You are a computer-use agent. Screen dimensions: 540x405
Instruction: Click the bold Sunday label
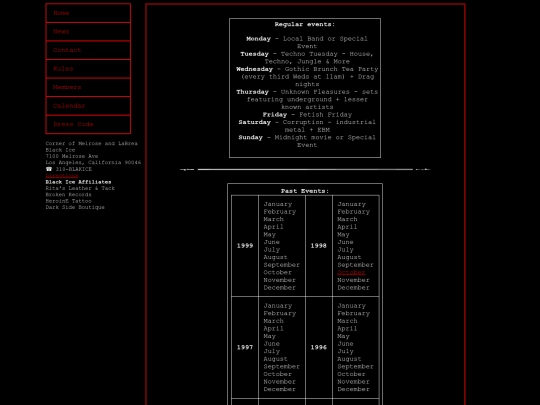(250, 137)
